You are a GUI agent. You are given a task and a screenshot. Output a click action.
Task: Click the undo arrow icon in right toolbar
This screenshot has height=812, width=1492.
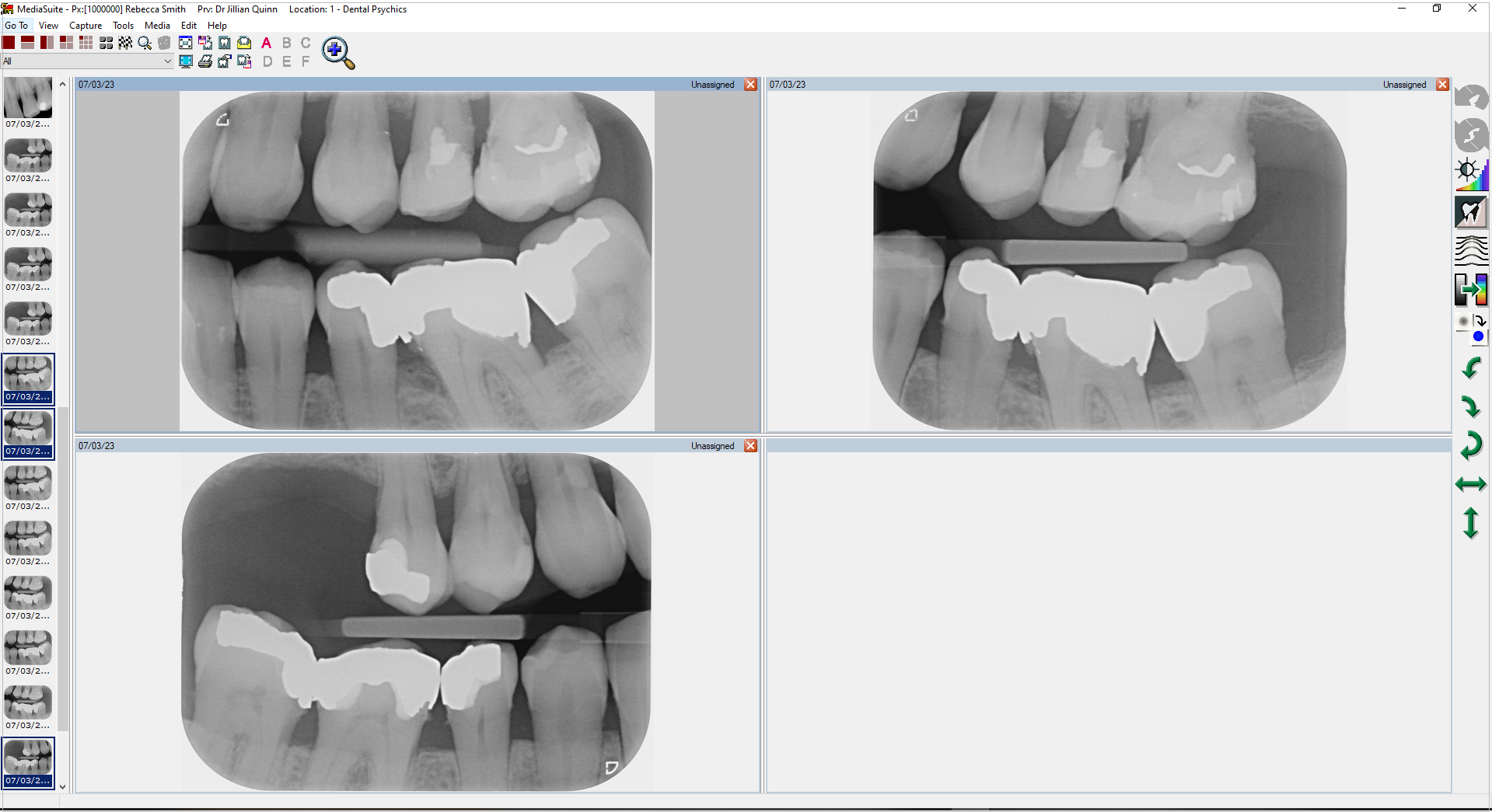click(x=1471, y=97)
